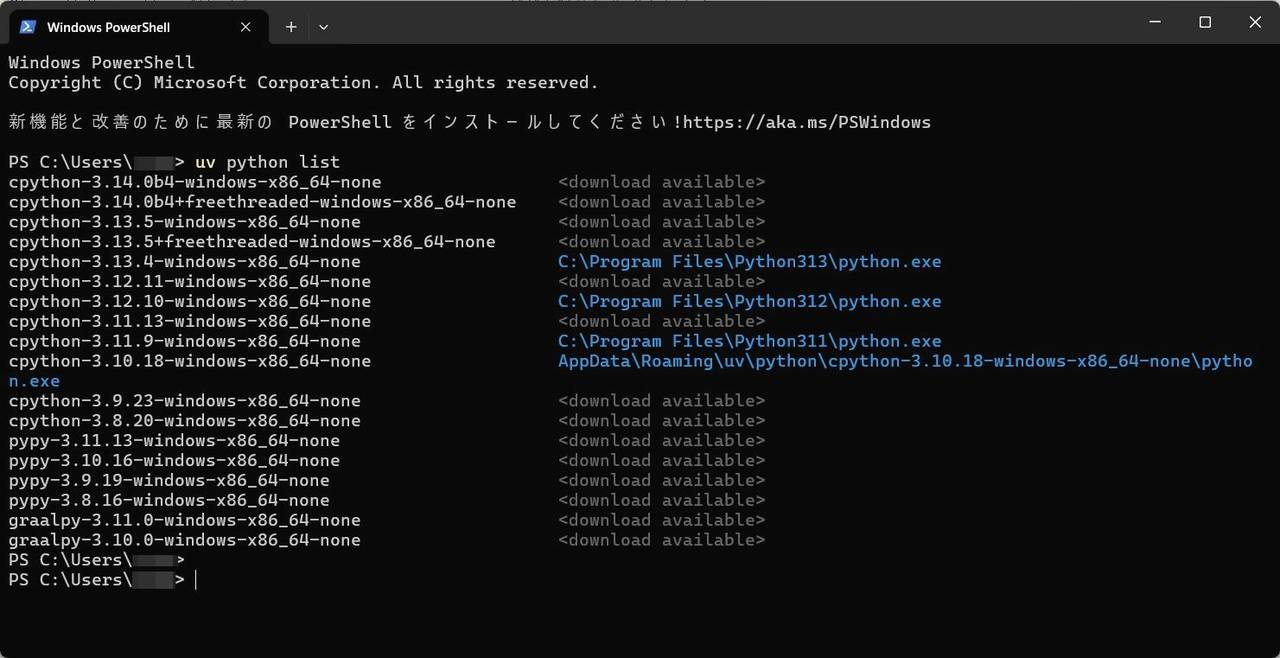
Task: Click '<download available>' on the cpython-3.13.5+freethreaded row
Action: 662,242
